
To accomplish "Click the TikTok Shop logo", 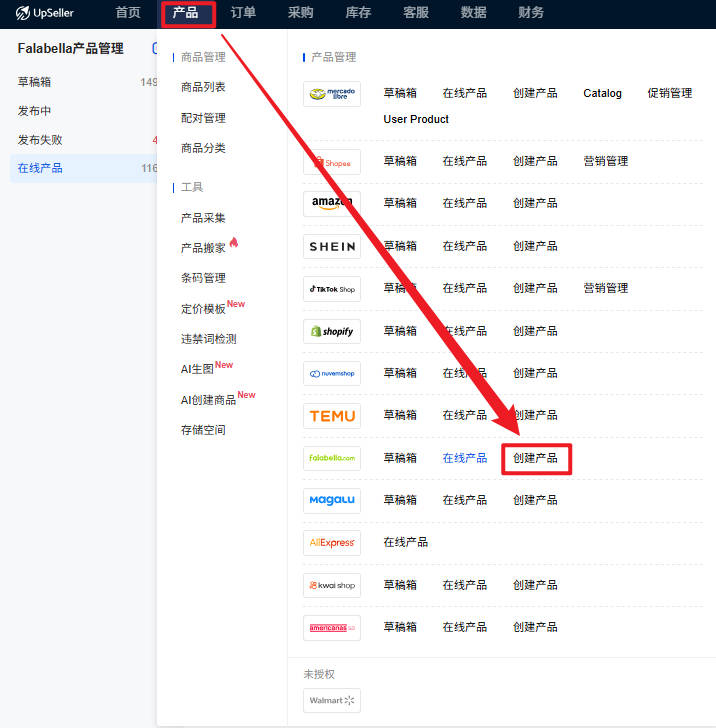I will (x=332, y=289).
